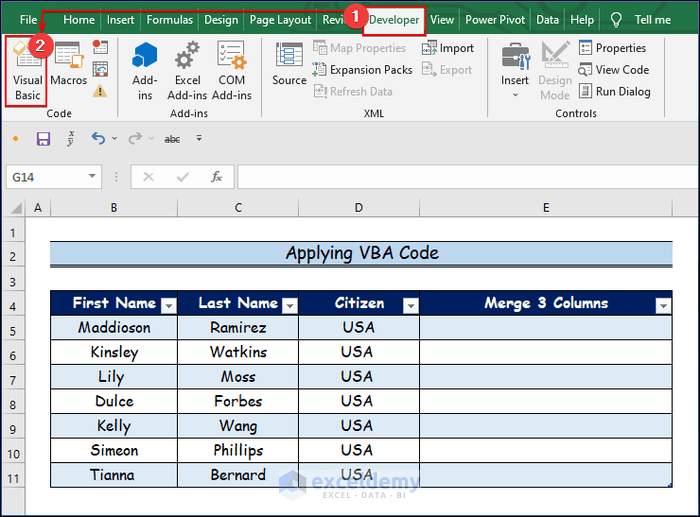Click the strikethrough abc icon

coord(172,139)
